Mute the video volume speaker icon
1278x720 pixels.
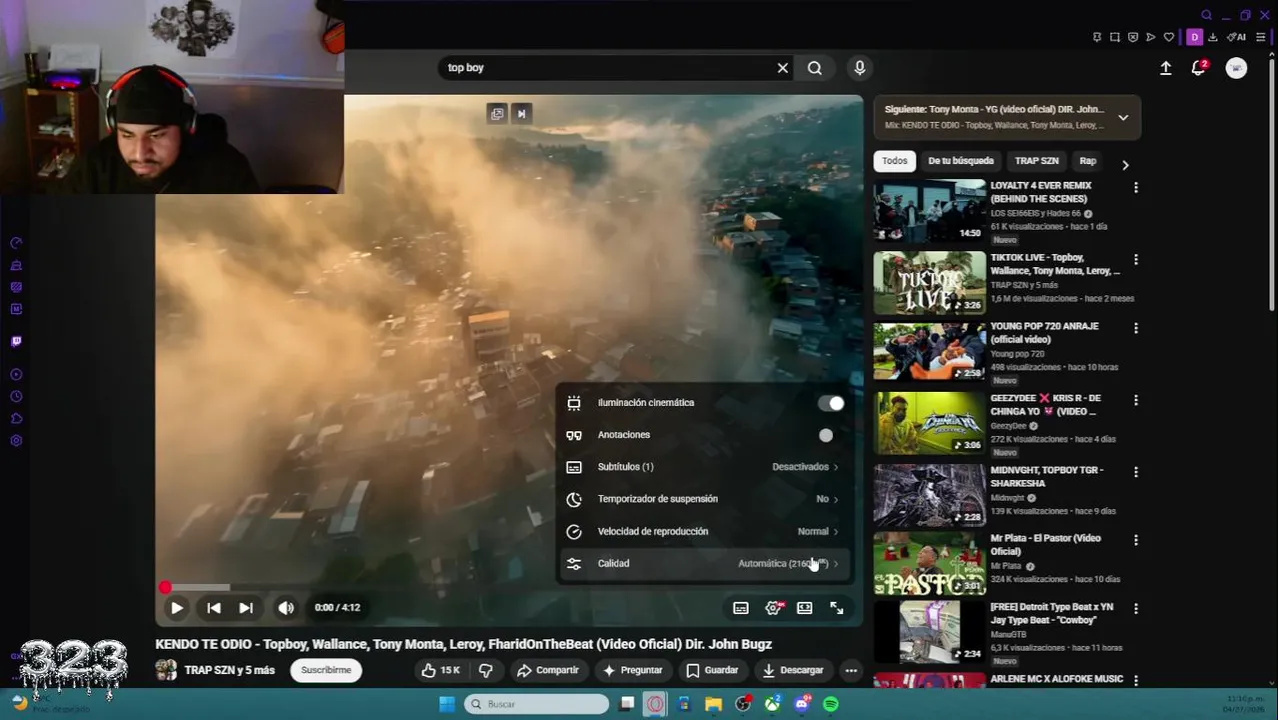pyautogui.click(x=286, y=607)
